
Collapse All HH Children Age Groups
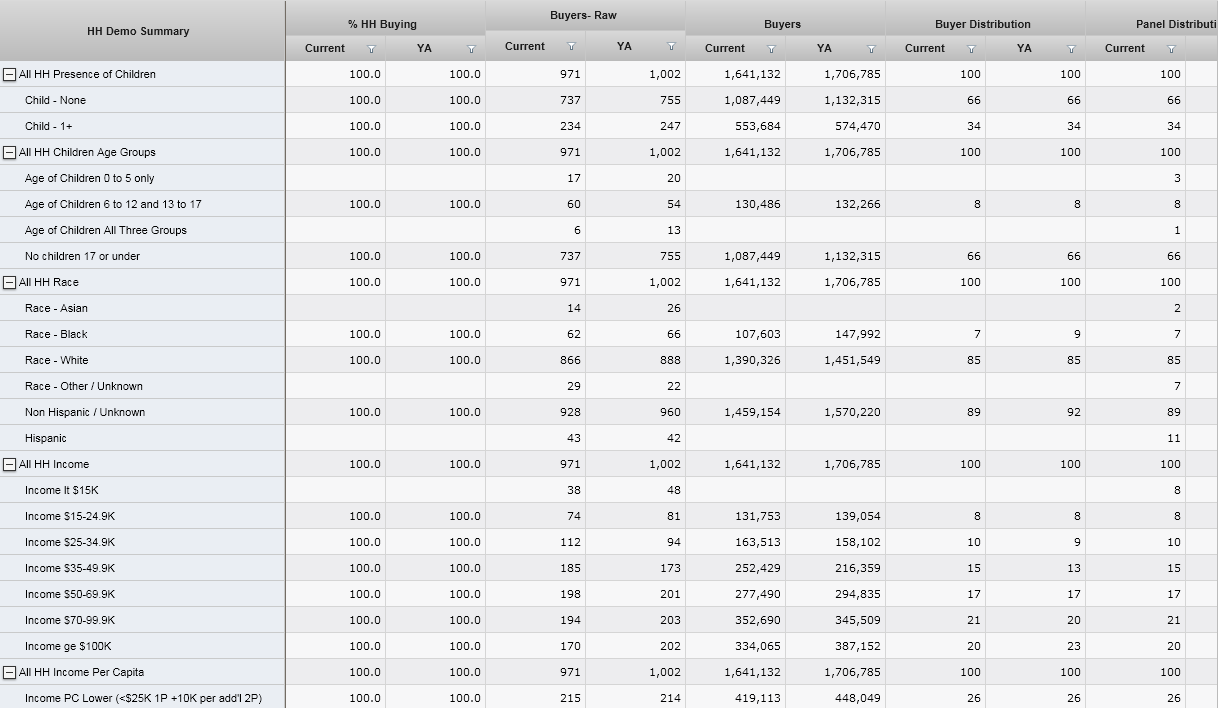[x=10, y=152]
